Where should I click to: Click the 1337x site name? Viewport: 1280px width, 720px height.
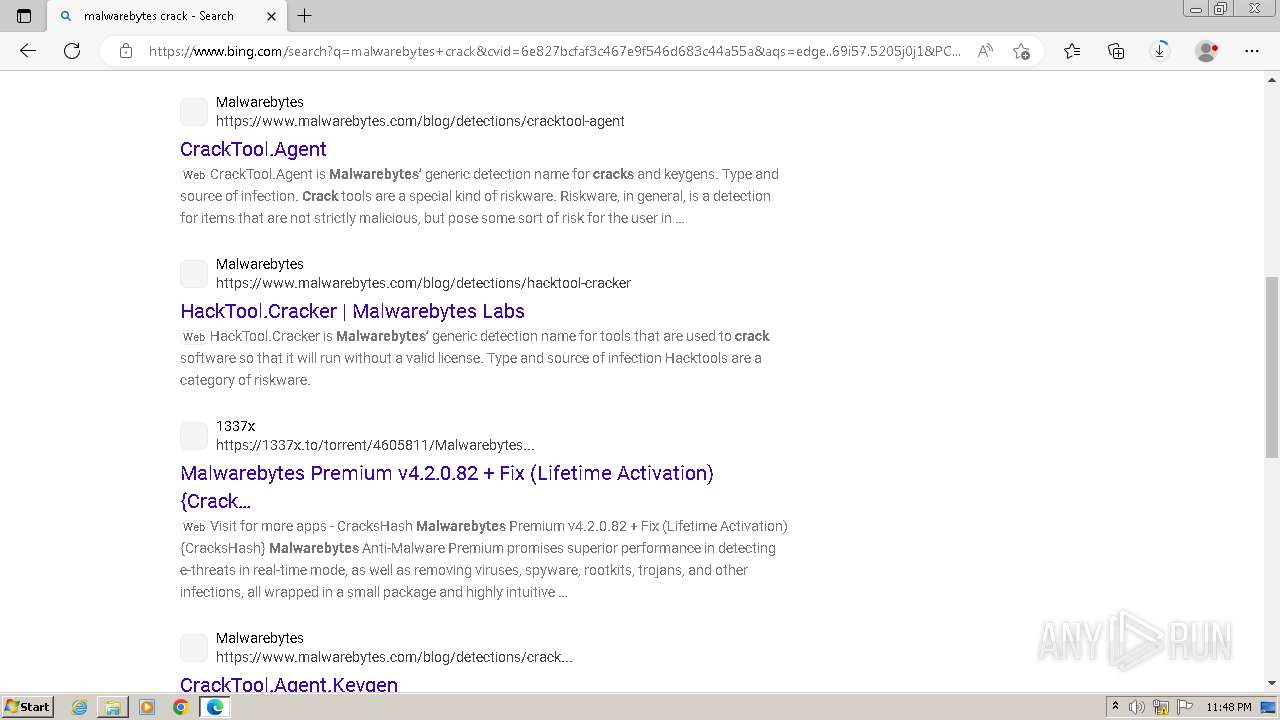click(x=235, y=426)
